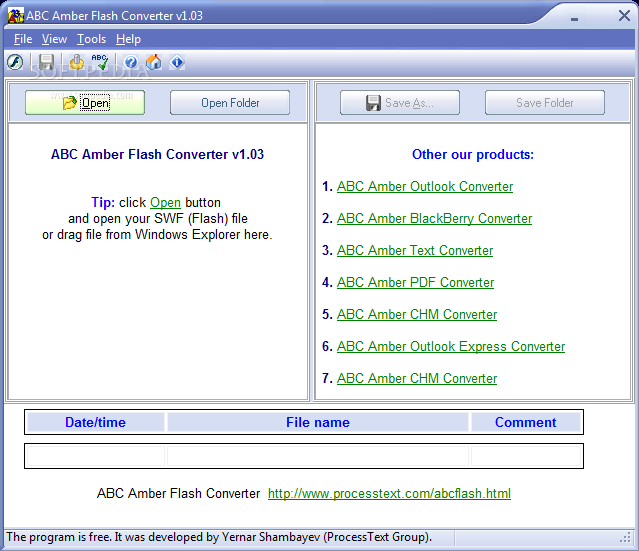This screenshot has height=551, width=639.
Task: Click the empty cell under Comment
Action: coord(526,456)
